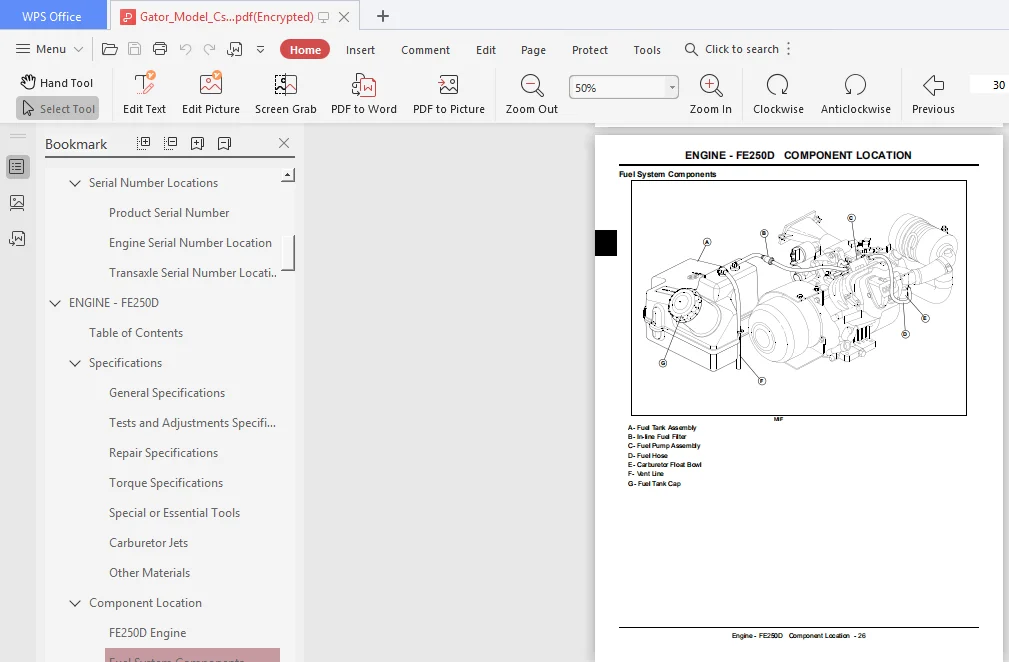Click the Print icon
Screen dimensions: 1009x662
pos(160,49)
